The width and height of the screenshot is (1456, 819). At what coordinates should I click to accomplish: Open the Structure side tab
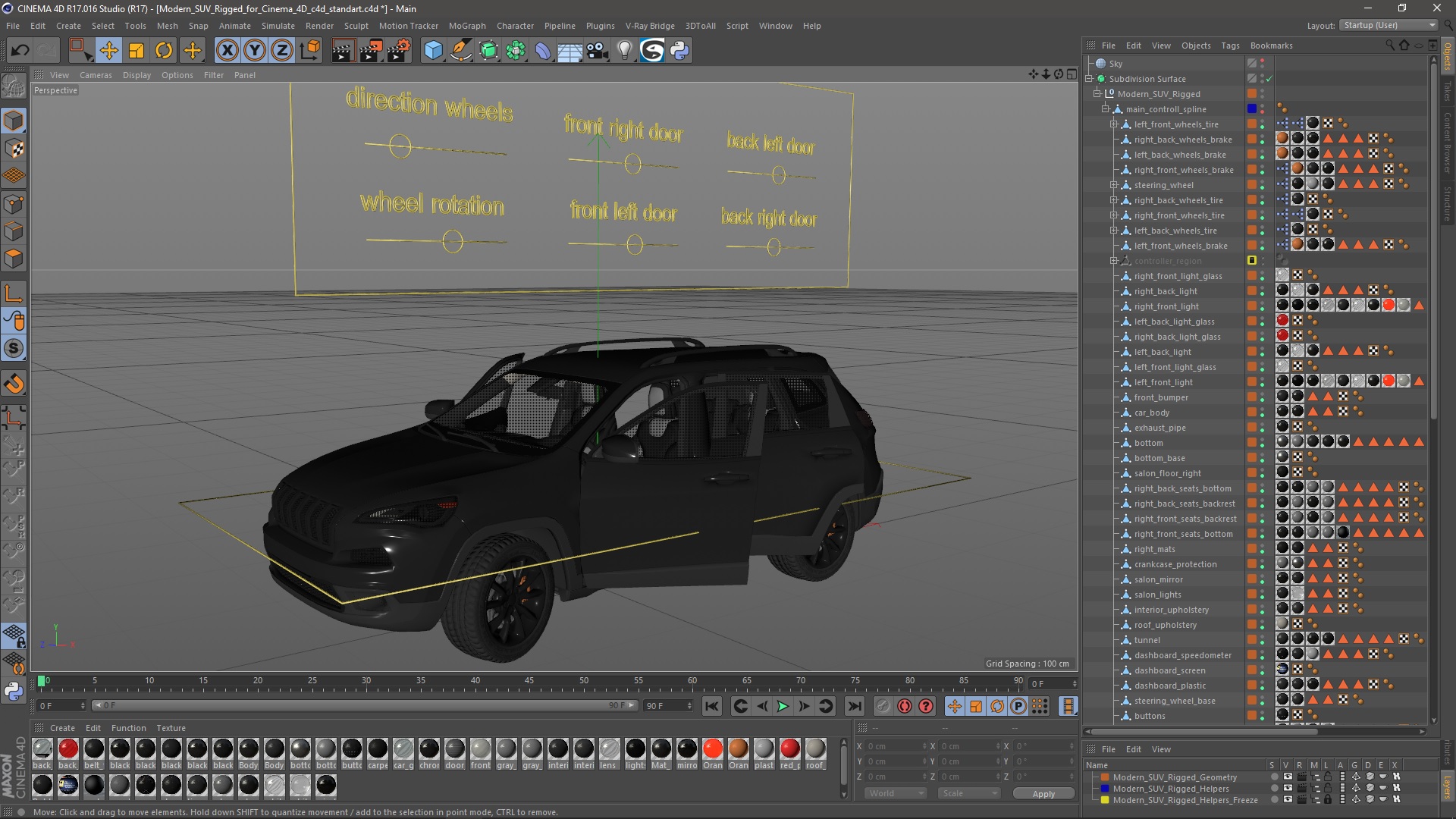1448,203
